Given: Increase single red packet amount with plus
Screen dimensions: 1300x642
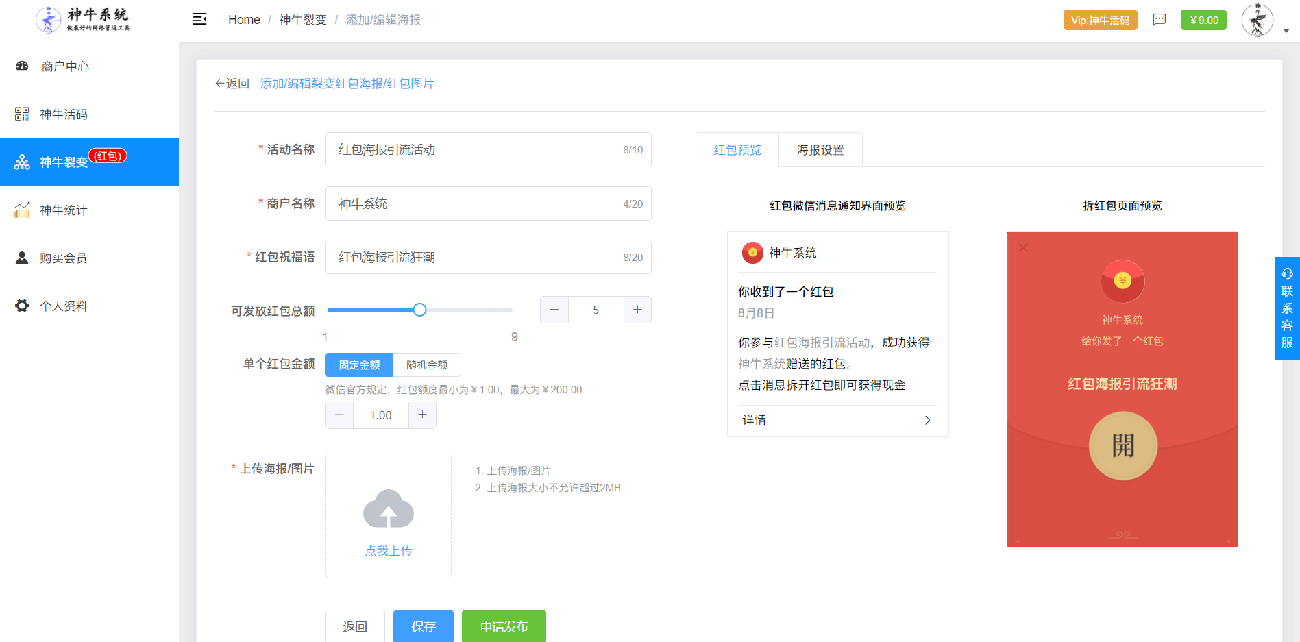Looking at the screenshot, I should 422,415.
